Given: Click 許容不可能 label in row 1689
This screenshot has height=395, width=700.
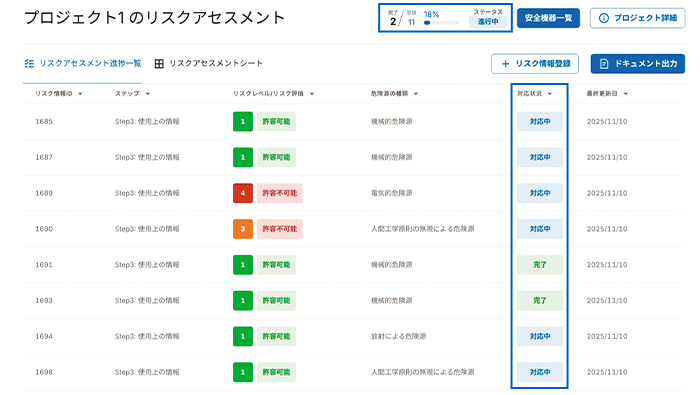Looking at the screenshot, I should point(279,193).
